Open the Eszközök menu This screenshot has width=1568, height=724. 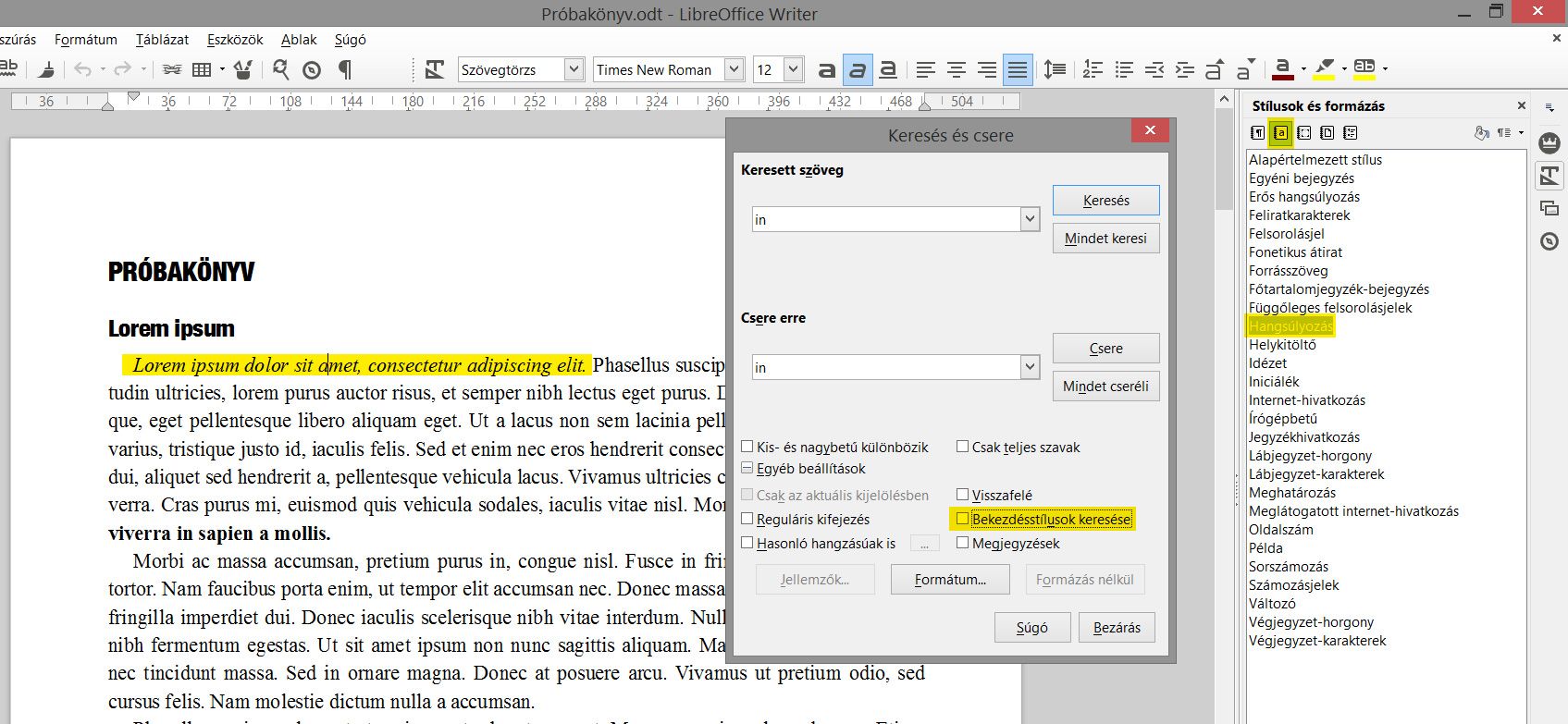click(x=235, y=40)
